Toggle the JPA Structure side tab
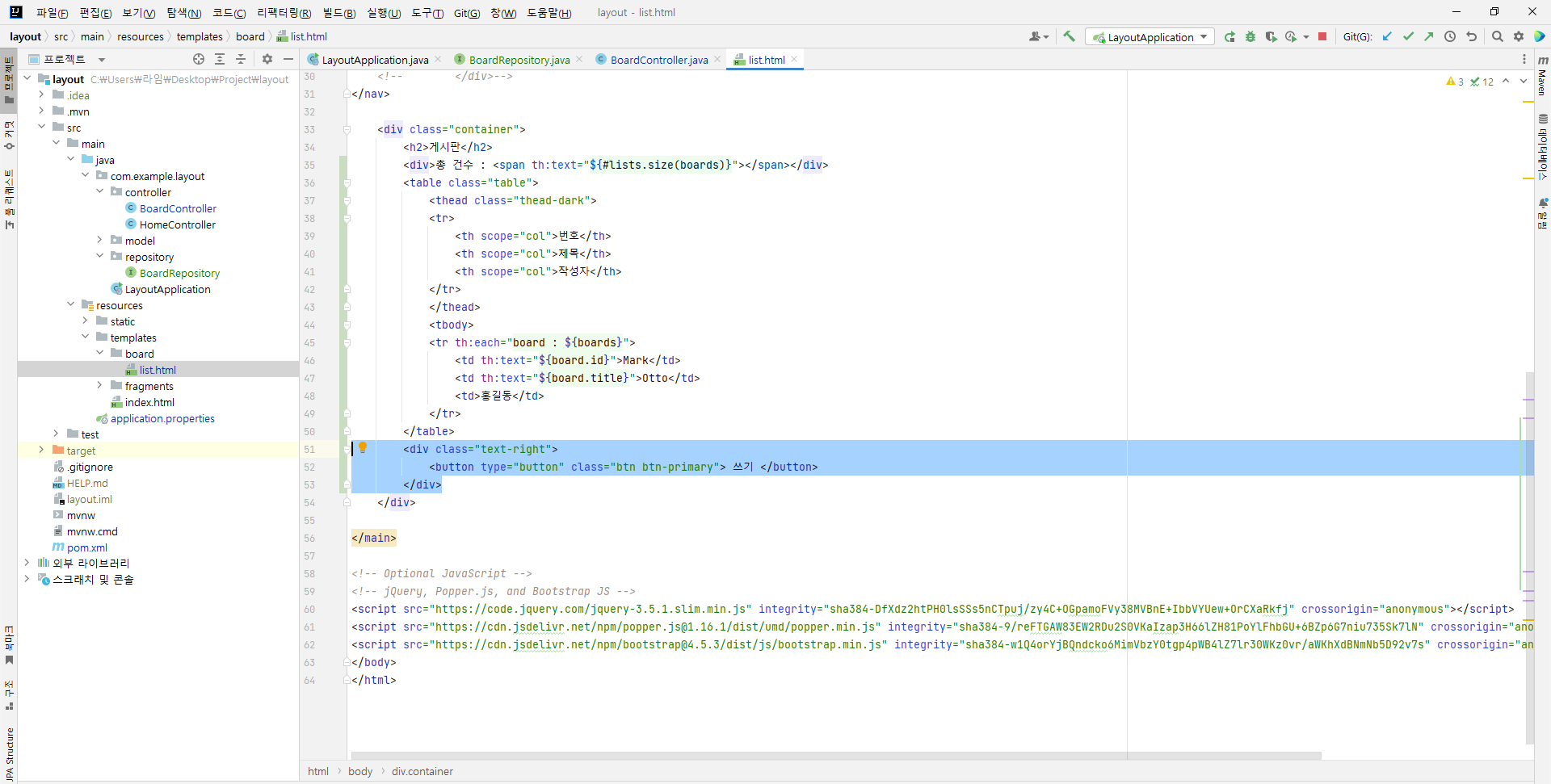Viewport: 1551px width, 784px height. (9, 753)
